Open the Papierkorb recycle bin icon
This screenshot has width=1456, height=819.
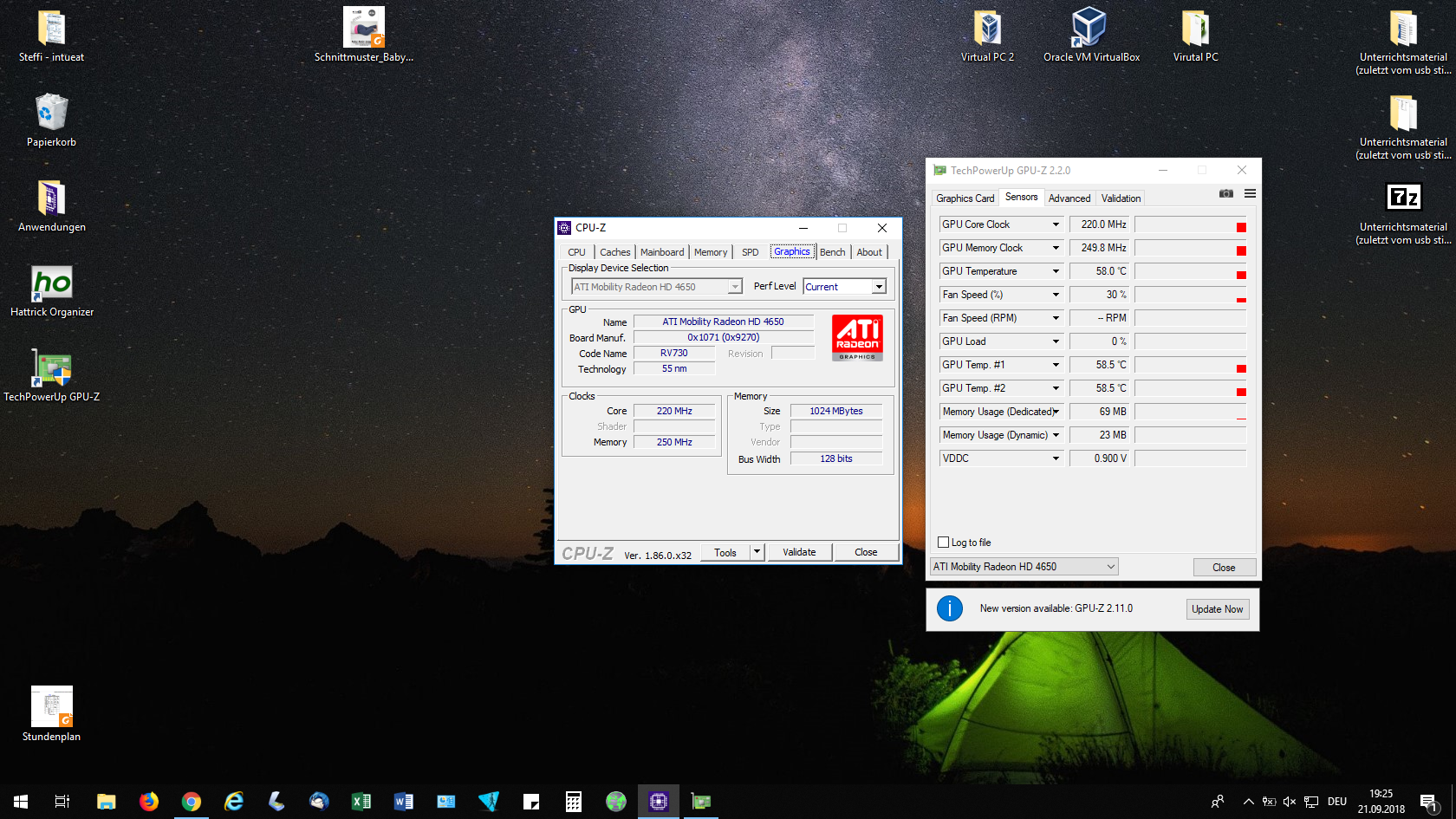point(51,120)
